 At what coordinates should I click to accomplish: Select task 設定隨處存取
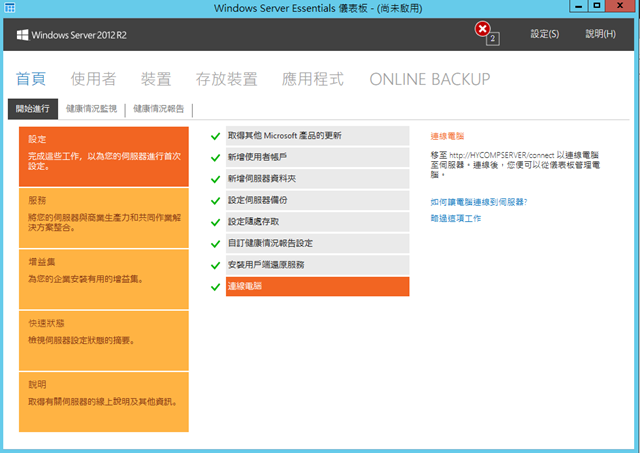click(x=318, y=222)
